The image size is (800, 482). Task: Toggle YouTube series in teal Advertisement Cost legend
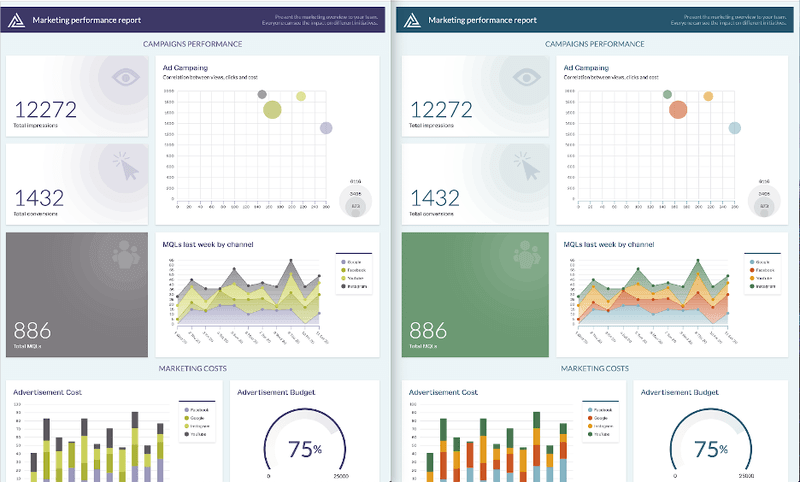point(599,434)
